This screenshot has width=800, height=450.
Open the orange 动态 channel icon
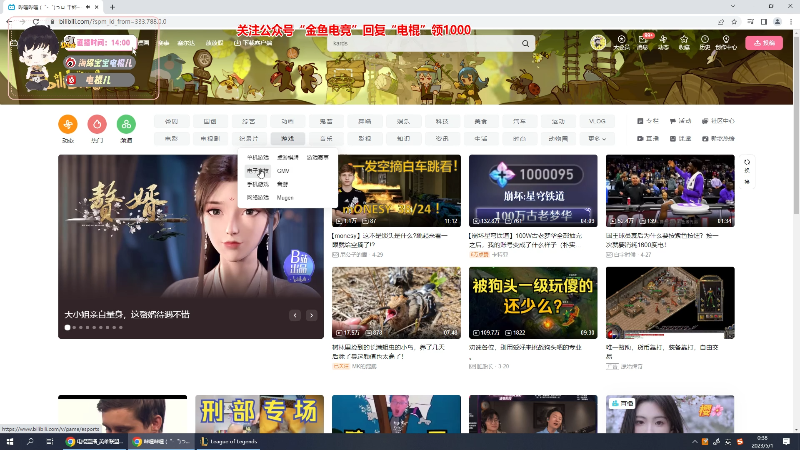[x=68, y=124]
